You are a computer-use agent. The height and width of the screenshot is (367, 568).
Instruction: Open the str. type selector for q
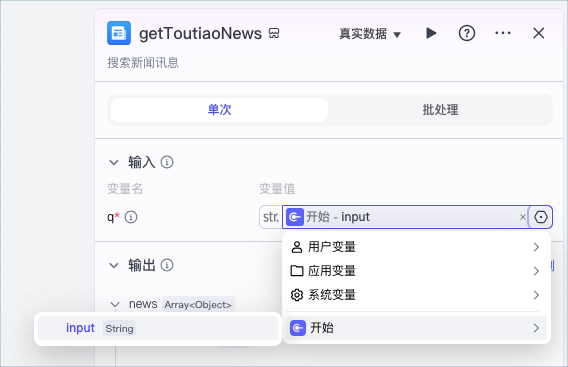[271, 217]
